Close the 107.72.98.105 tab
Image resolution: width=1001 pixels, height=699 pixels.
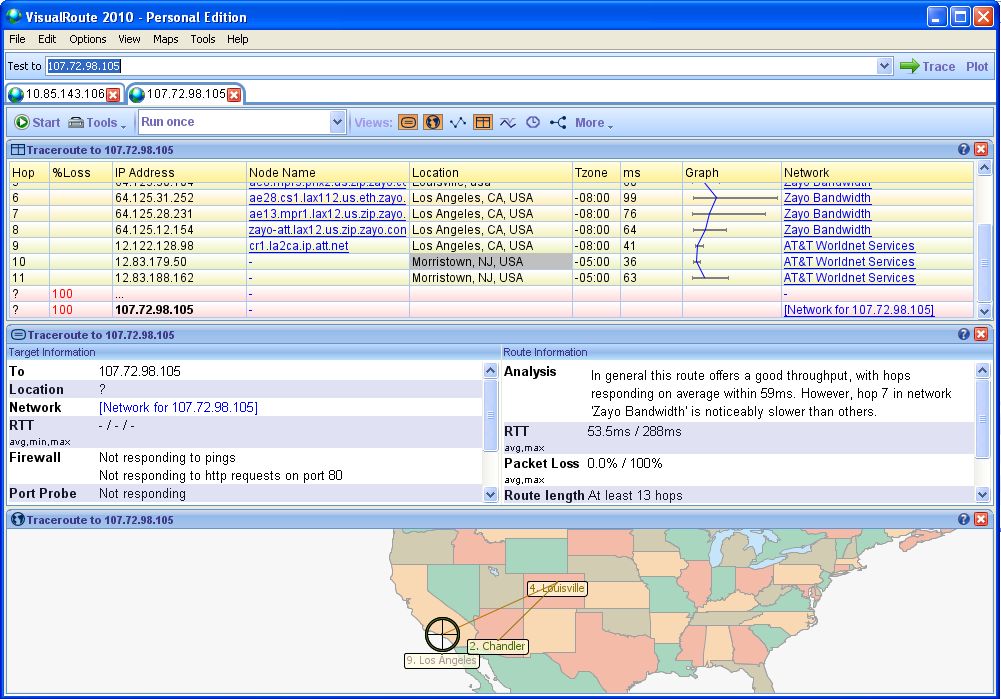click(234, 94)
